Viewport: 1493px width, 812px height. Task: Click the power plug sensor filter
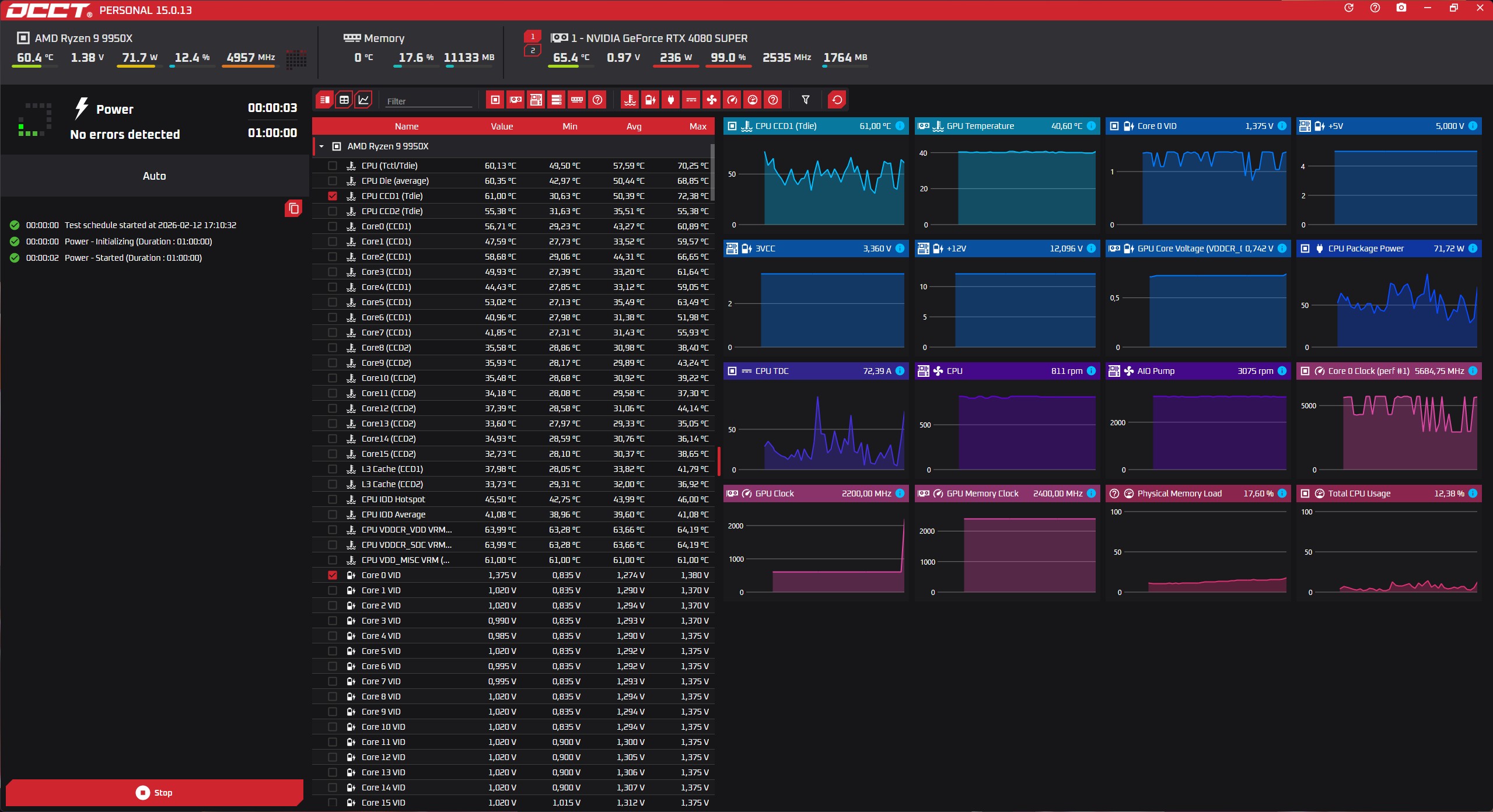point(670,100)
